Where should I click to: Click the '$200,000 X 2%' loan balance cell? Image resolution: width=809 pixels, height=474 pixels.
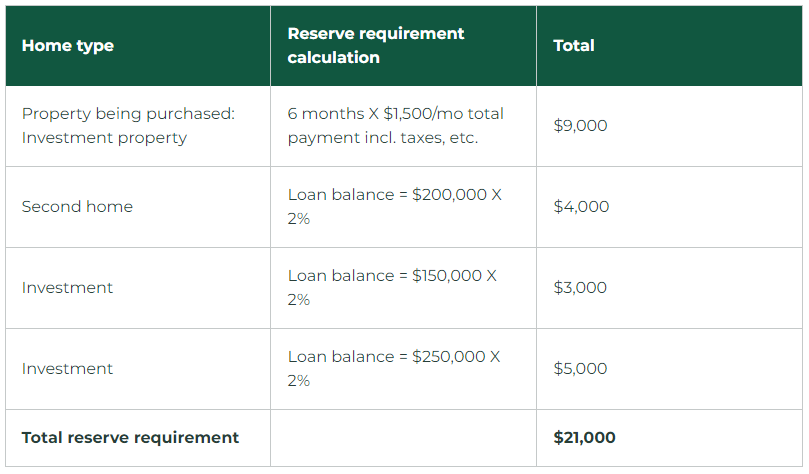point(395,207)
